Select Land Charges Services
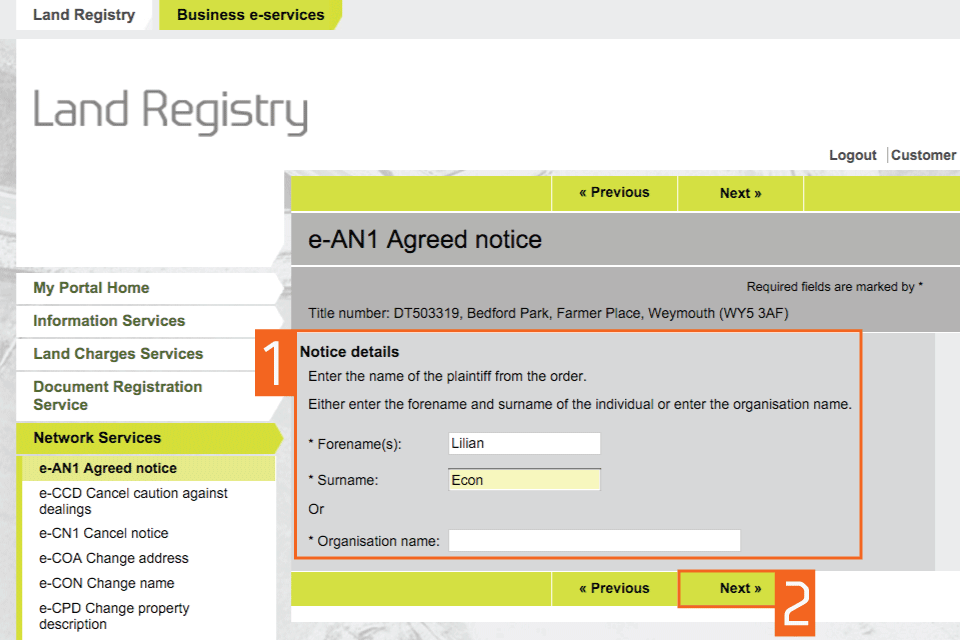Viewport: 960px width, 640px height. [x=118, y=354]
